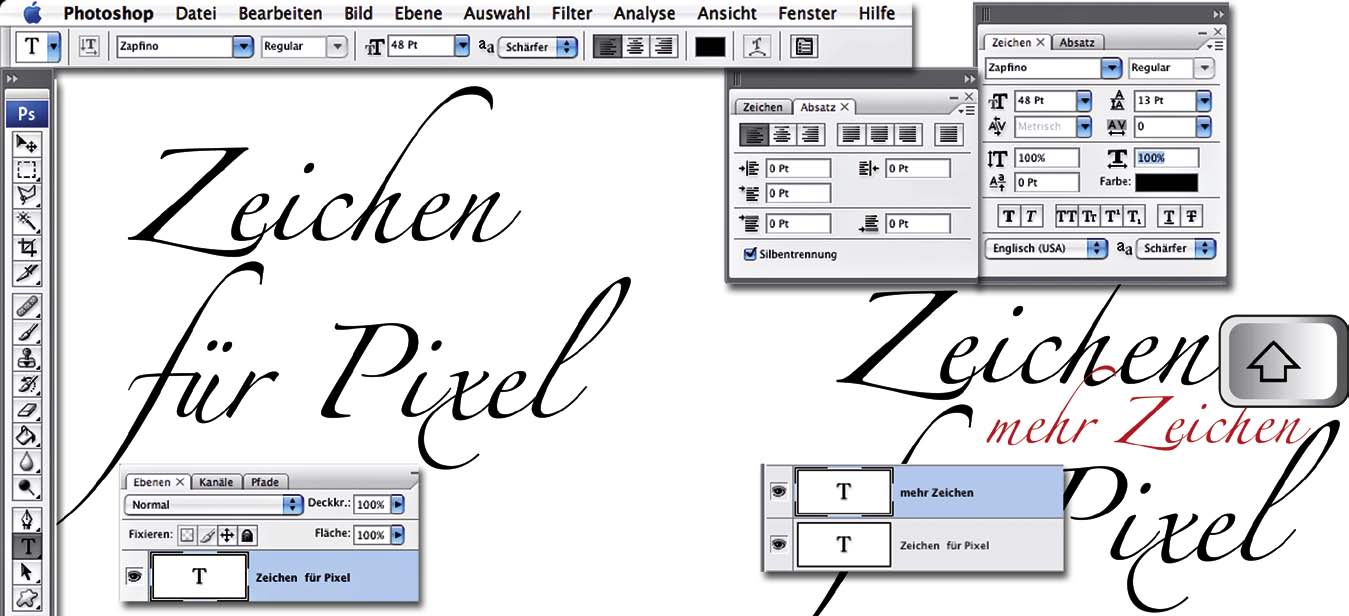The height and width of the screenshot is (616, 1349).
Task: Click the Ps logo atop the toolbox
Action: tap(27, 114)
